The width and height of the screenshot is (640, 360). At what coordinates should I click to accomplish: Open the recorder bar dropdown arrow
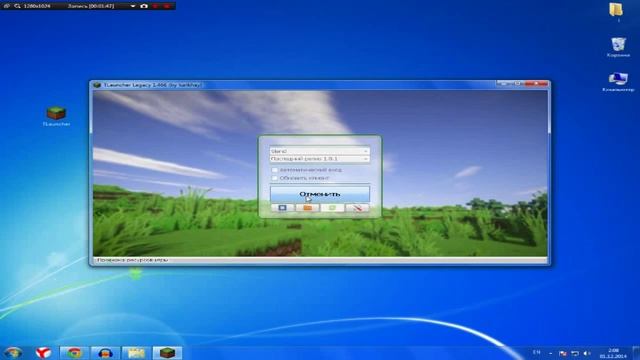tap(133, 6)
